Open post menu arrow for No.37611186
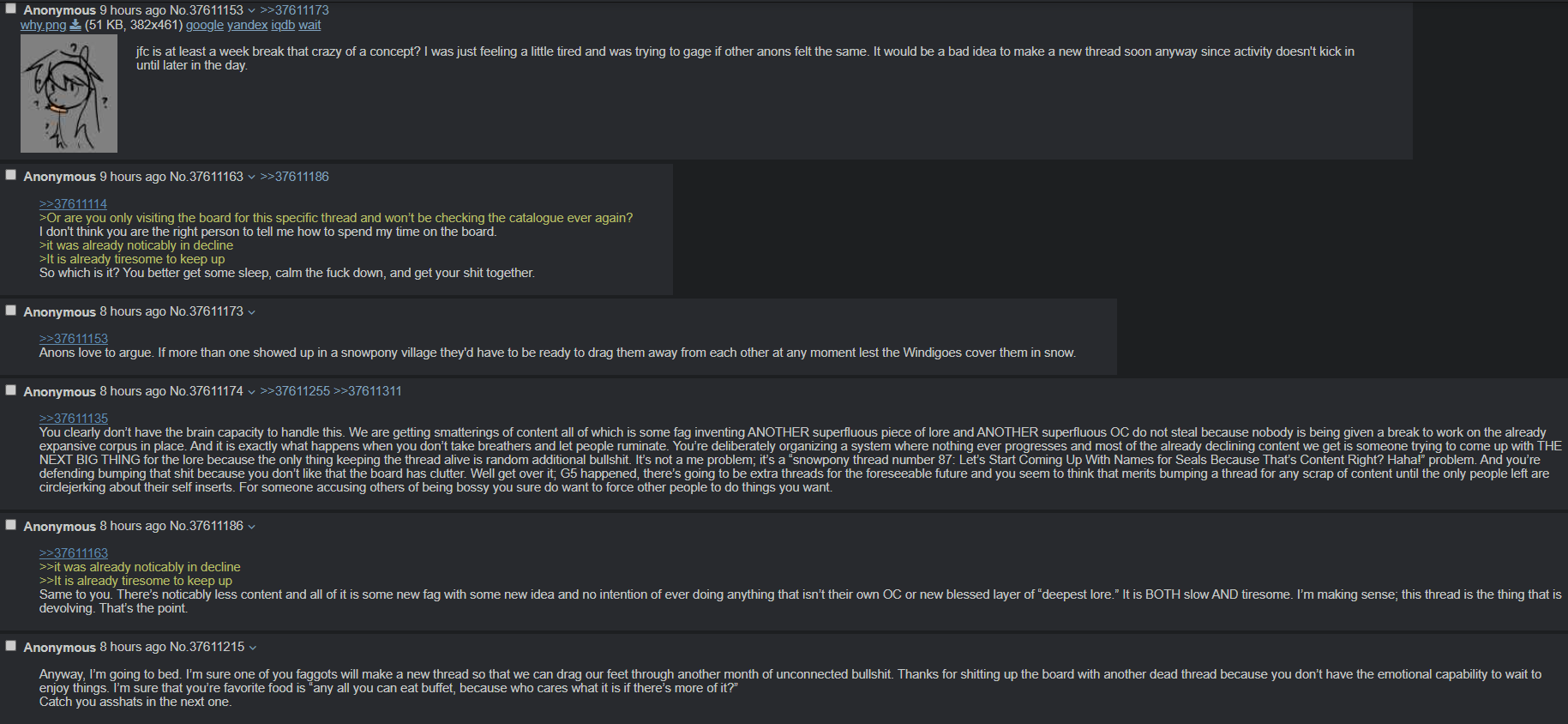The image size is (1568, 724). click(251, 526)
